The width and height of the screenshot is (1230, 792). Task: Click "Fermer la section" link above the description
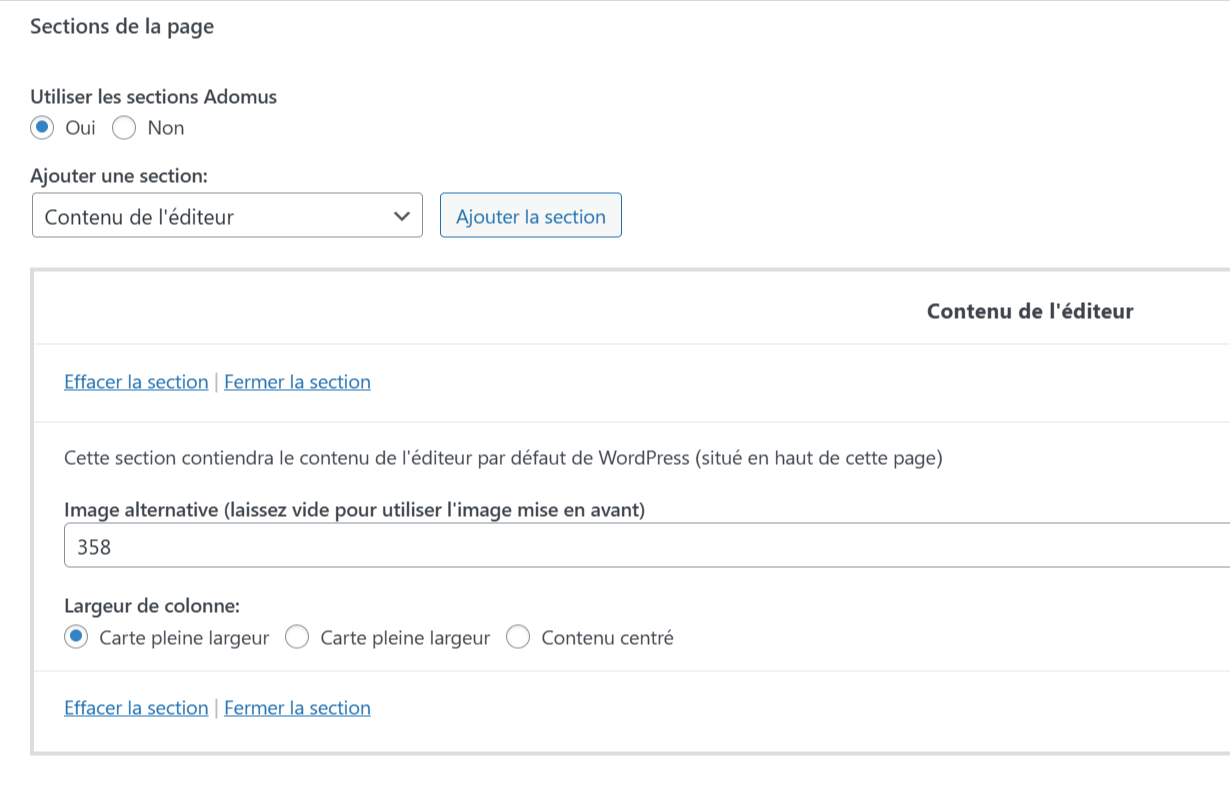297,382
